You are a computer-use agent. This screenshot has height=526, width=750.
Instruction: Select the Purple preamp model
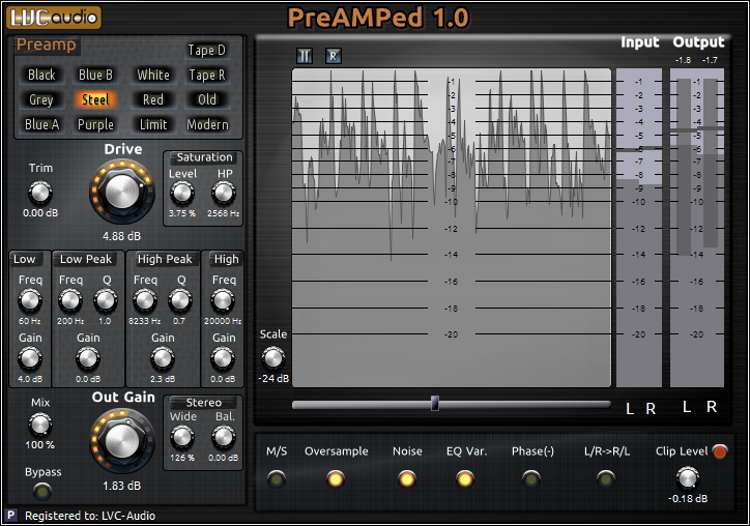[x=96, y=125]
